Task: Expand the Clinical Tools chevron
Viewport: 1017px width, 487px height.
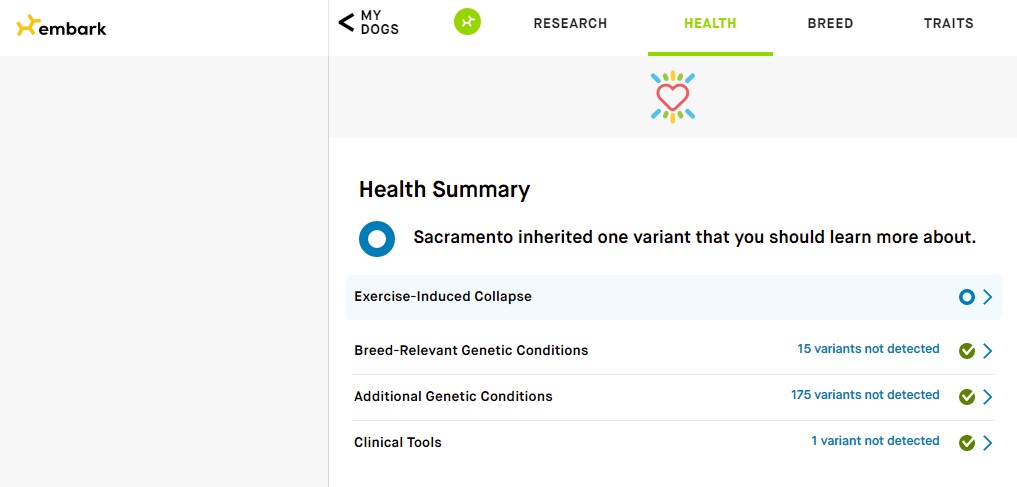Action: (987, 443)
